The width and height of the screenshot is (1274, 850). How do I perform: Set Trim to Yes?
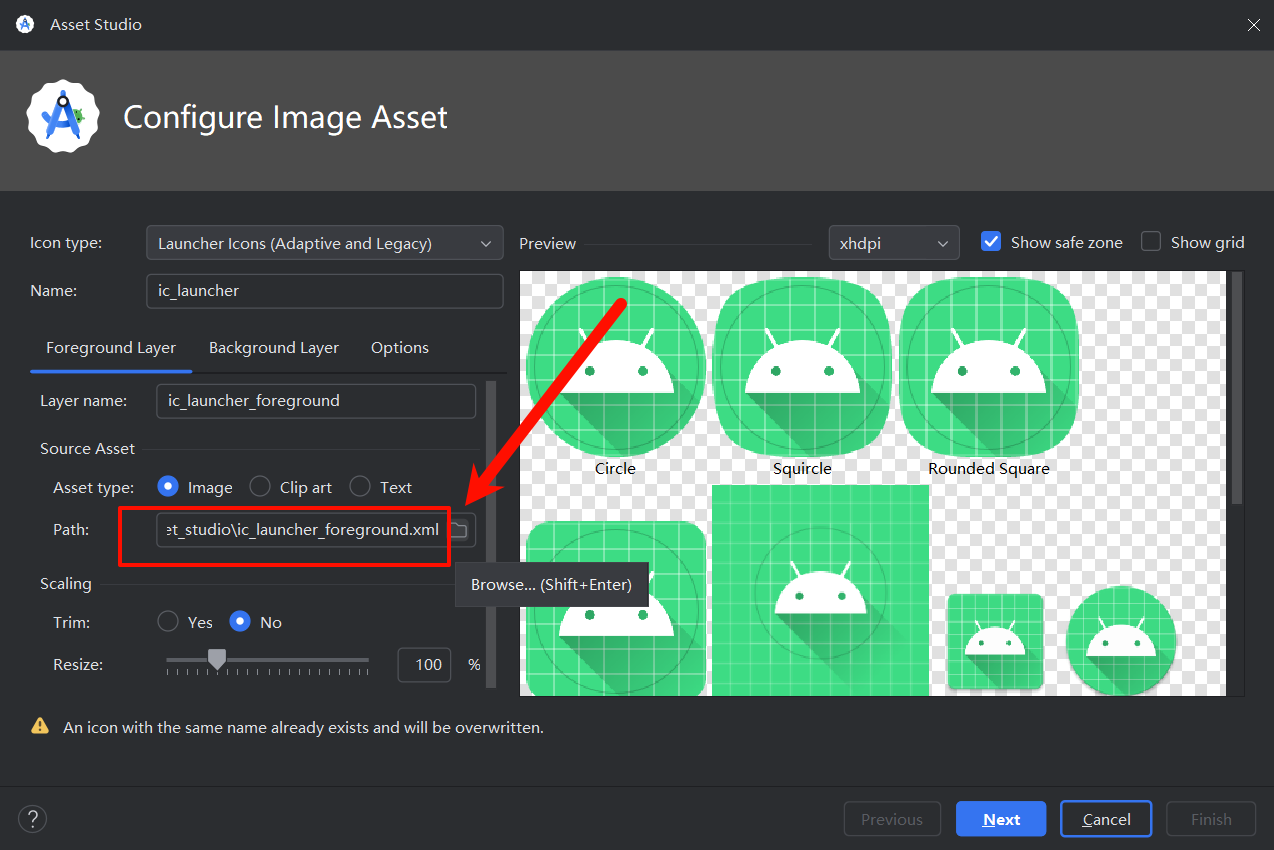pos(168,622)
